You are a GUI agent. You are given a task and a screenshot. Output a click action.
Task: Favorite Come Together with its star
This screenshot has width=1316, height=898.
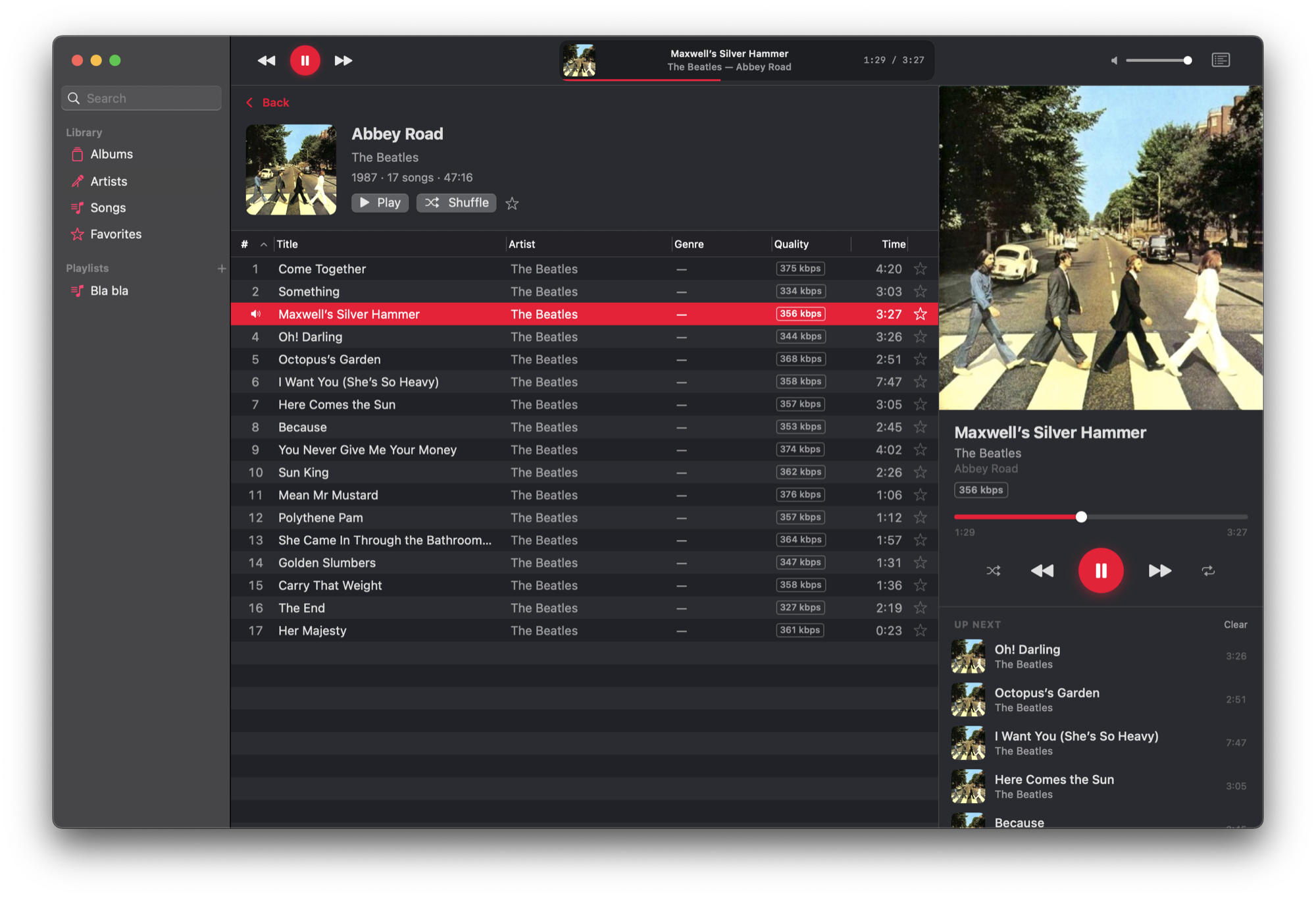point(921,269)
